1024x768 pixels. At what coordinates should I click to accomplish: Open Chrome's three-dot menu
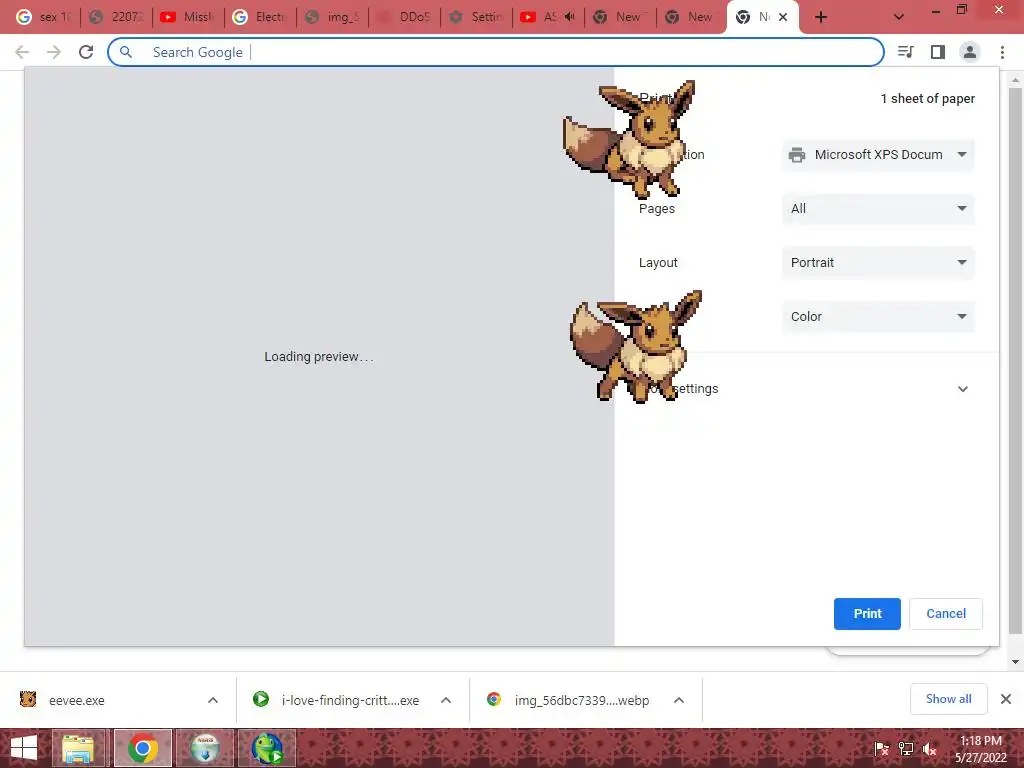click(x=1002, y=52)
